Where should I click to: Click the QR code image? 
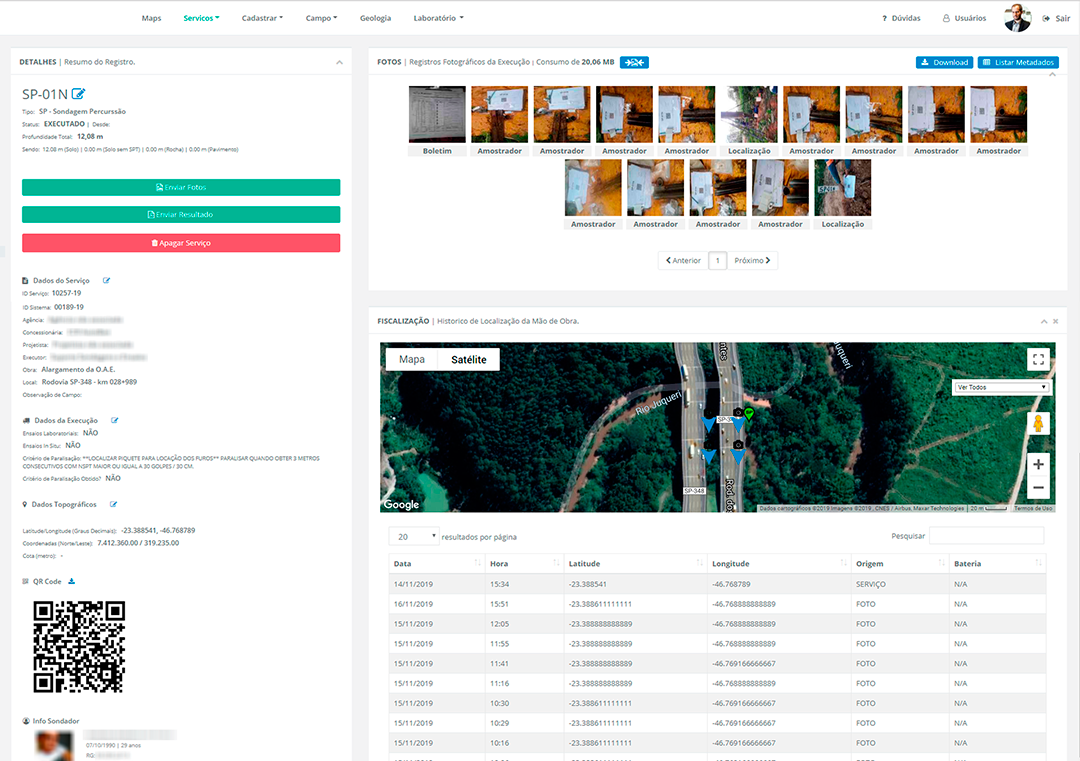tap(79, 647)
